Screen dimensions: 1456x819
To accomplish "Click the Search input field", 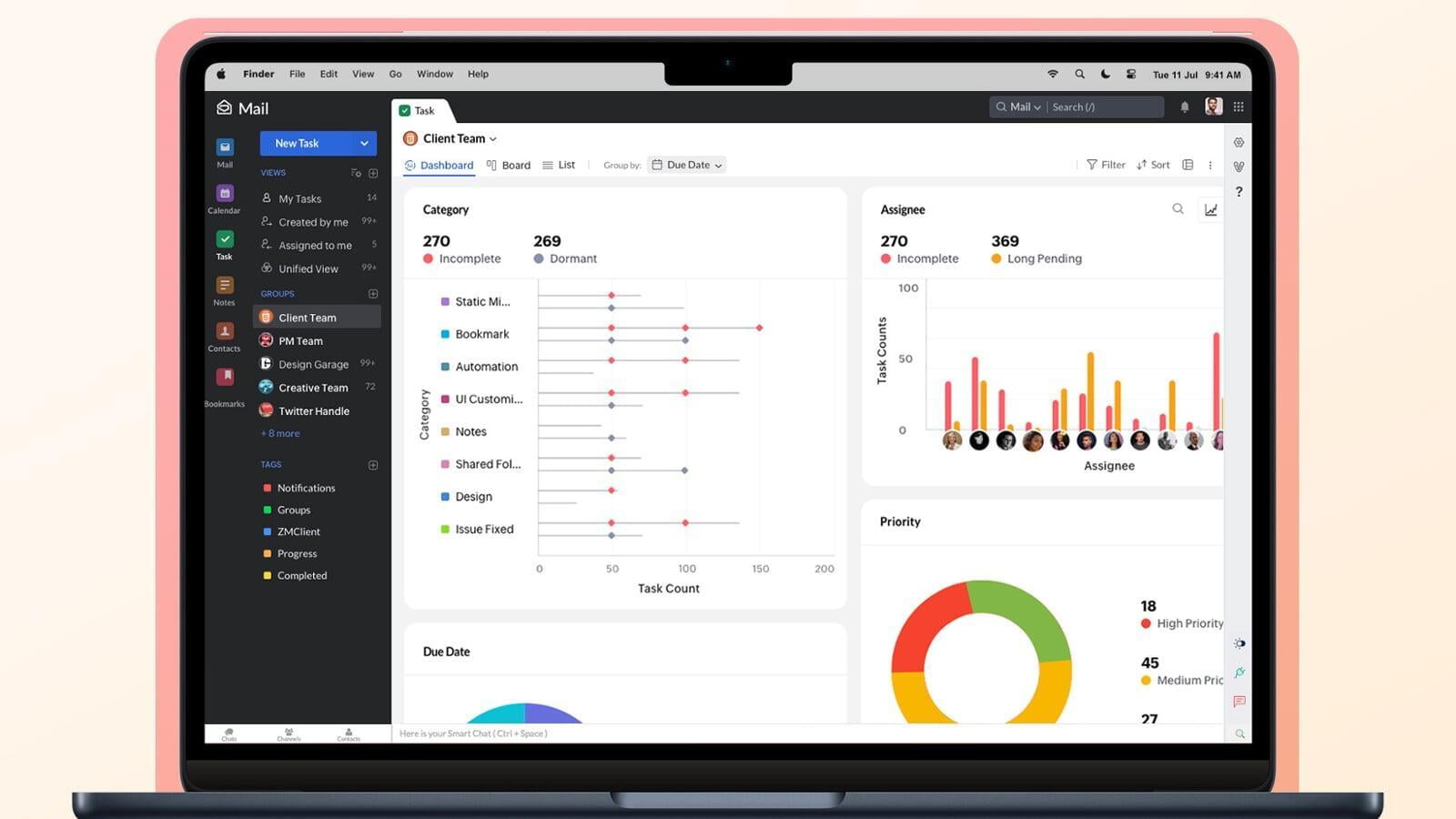I will click(1103, 107).
